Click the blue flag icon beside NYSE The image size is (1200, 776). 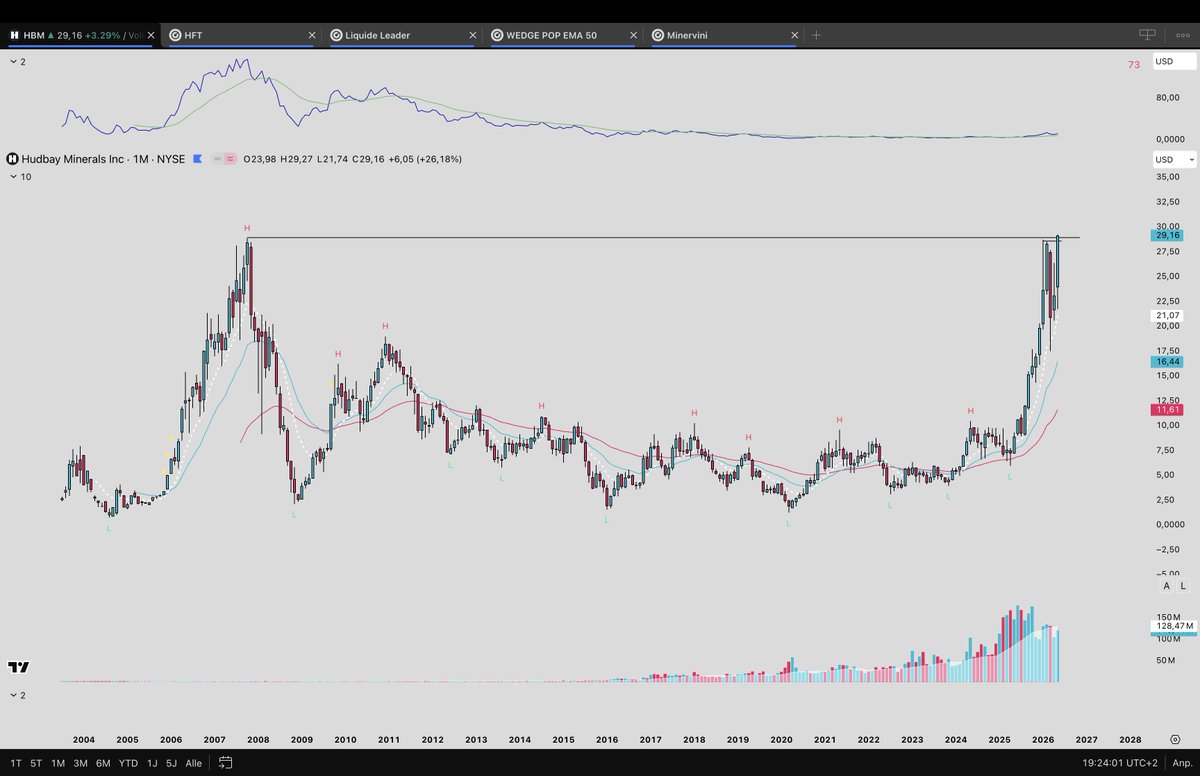pyautogui.click(x=197, y=158)
